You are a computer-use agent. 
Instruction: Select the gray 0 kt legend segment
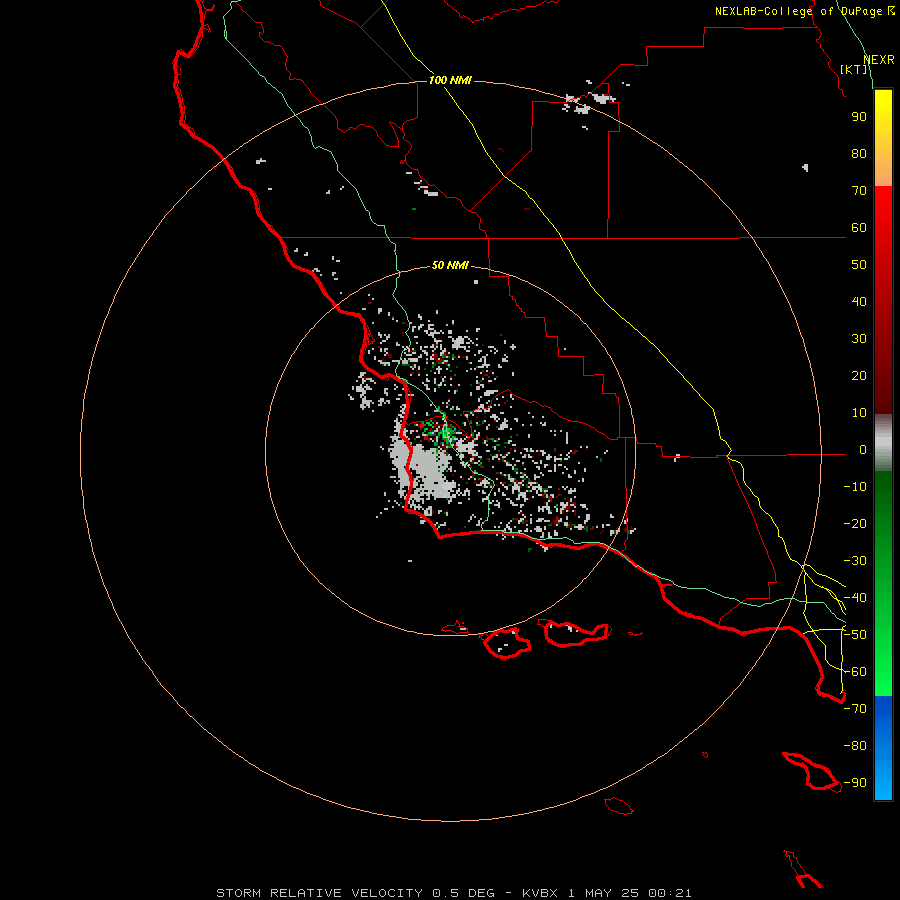(883, 443)
